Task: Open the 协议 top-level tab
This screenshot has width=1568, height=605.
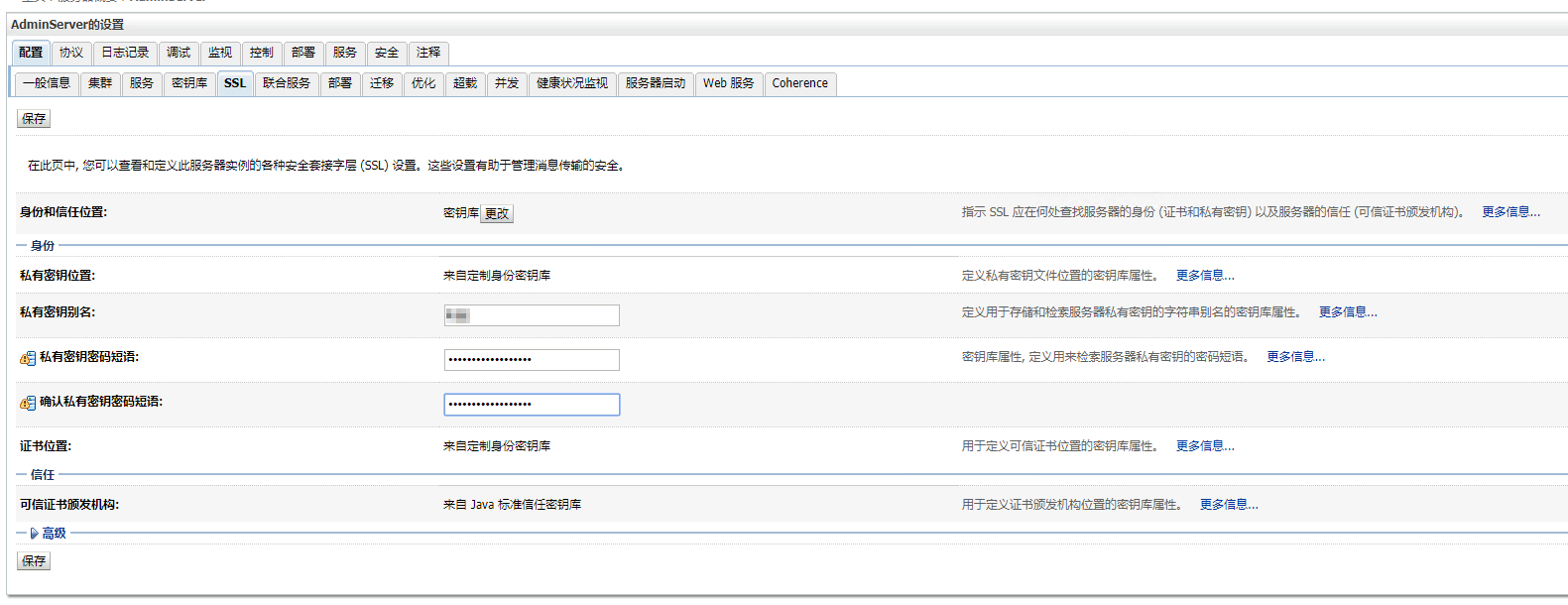Action: click(x=71, y=53)
